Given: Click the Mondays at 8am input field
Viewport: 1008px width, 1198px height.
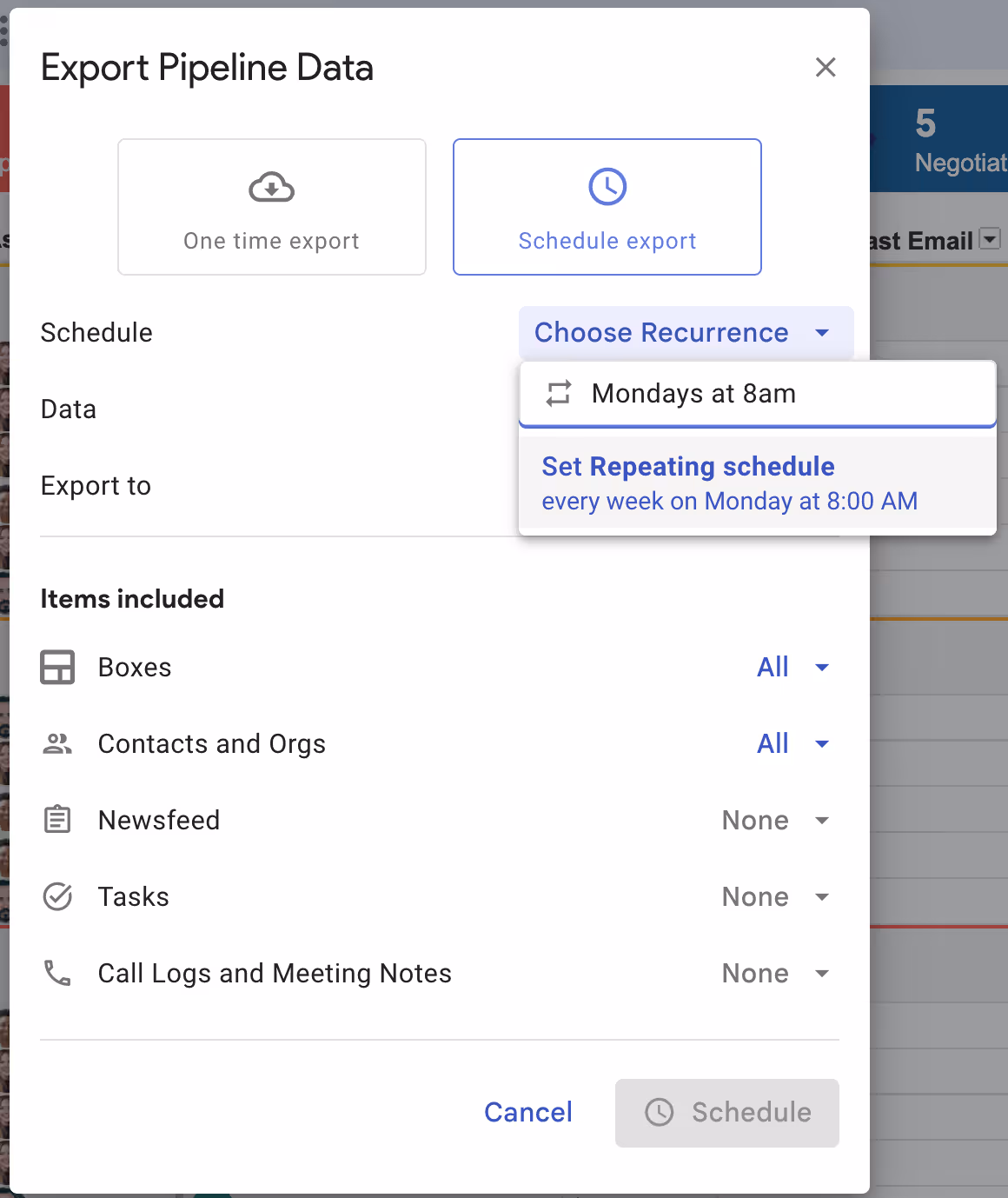Looking at the screenshot, I should tap(758, 394).
